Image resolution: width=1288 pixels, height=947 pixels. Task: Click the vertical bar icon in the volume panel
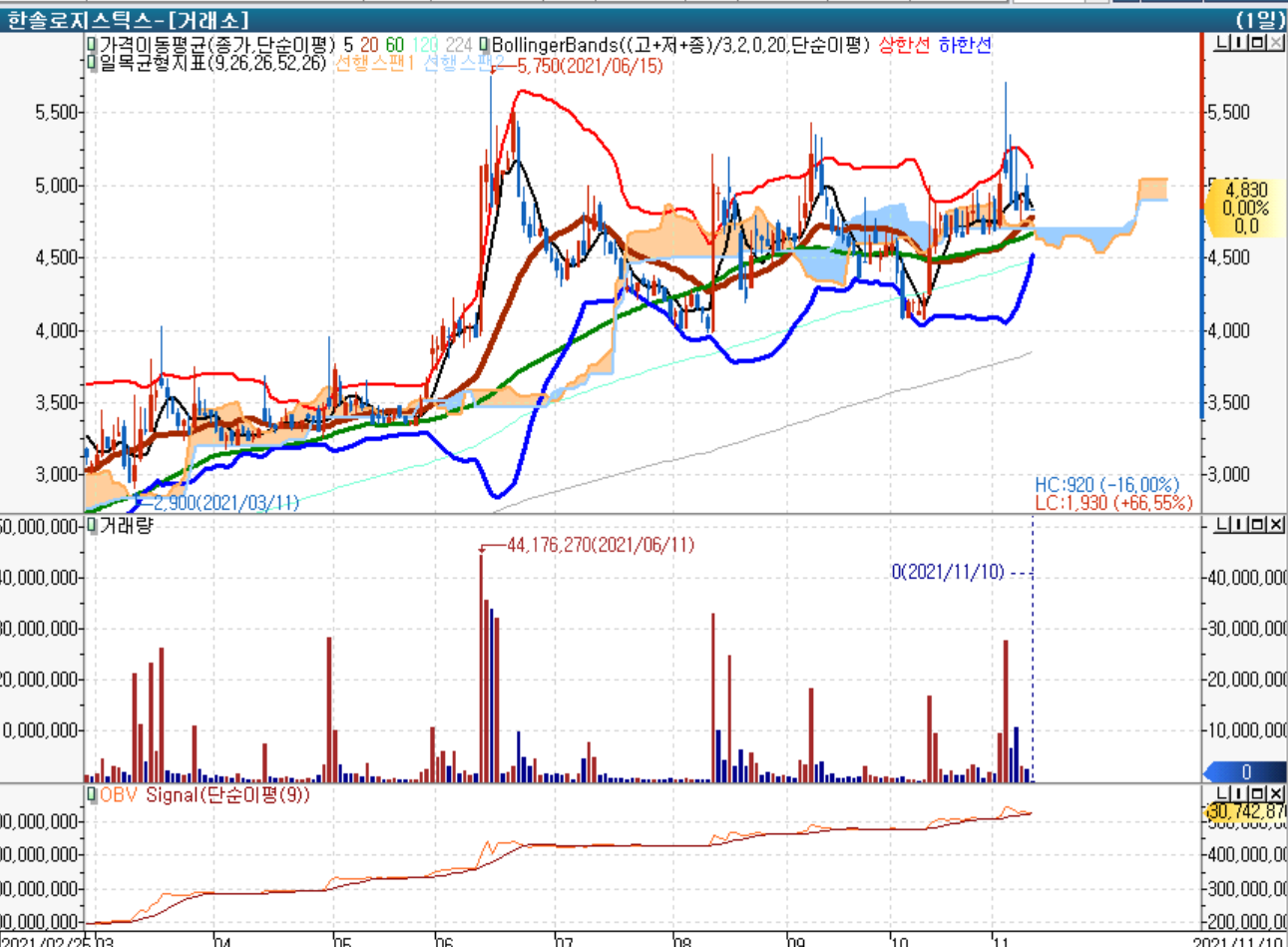coord(1240,524)
